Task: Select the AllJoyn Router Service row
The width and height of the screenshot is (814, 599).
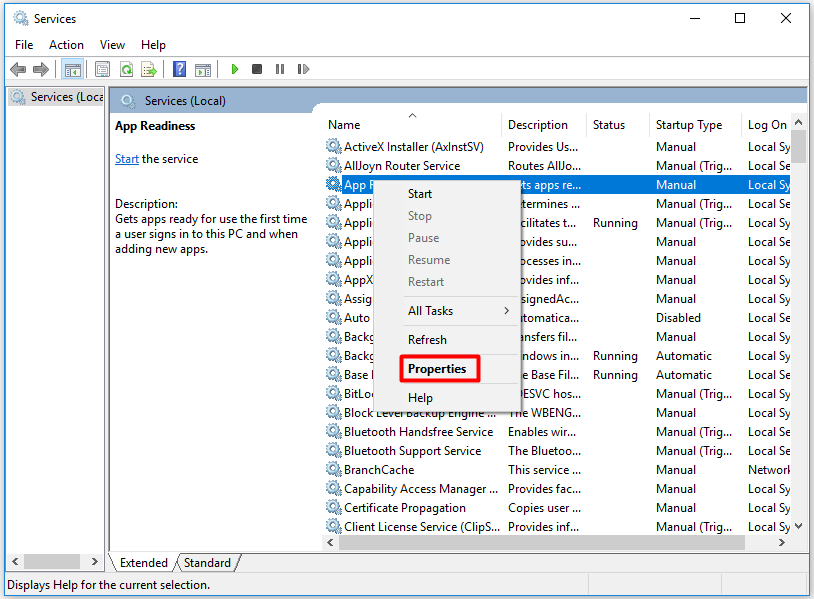Action: (558, 165)
